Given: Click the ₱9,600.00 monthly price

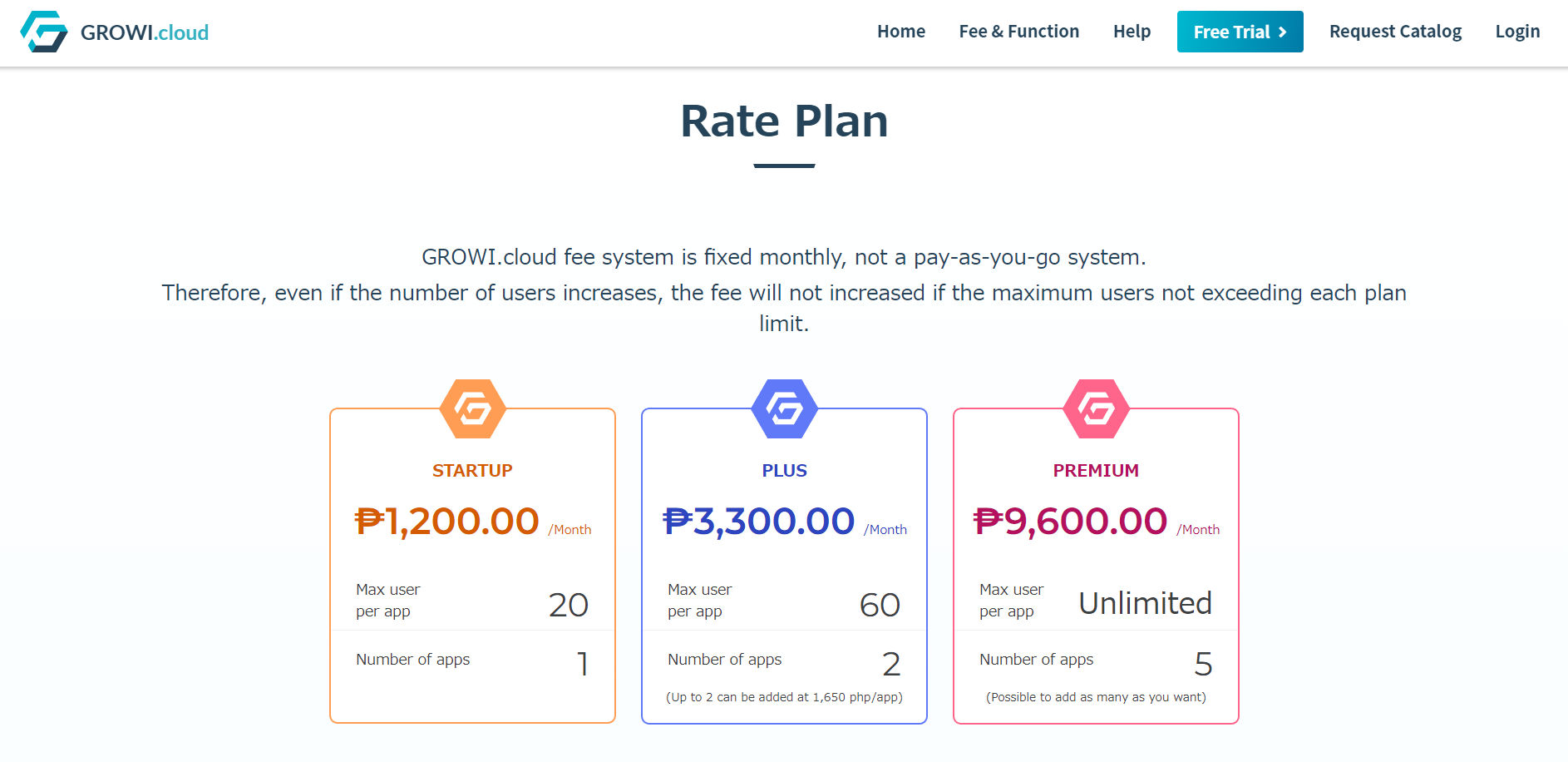Looking at the screenshot, I should [x=1071, y=522].
